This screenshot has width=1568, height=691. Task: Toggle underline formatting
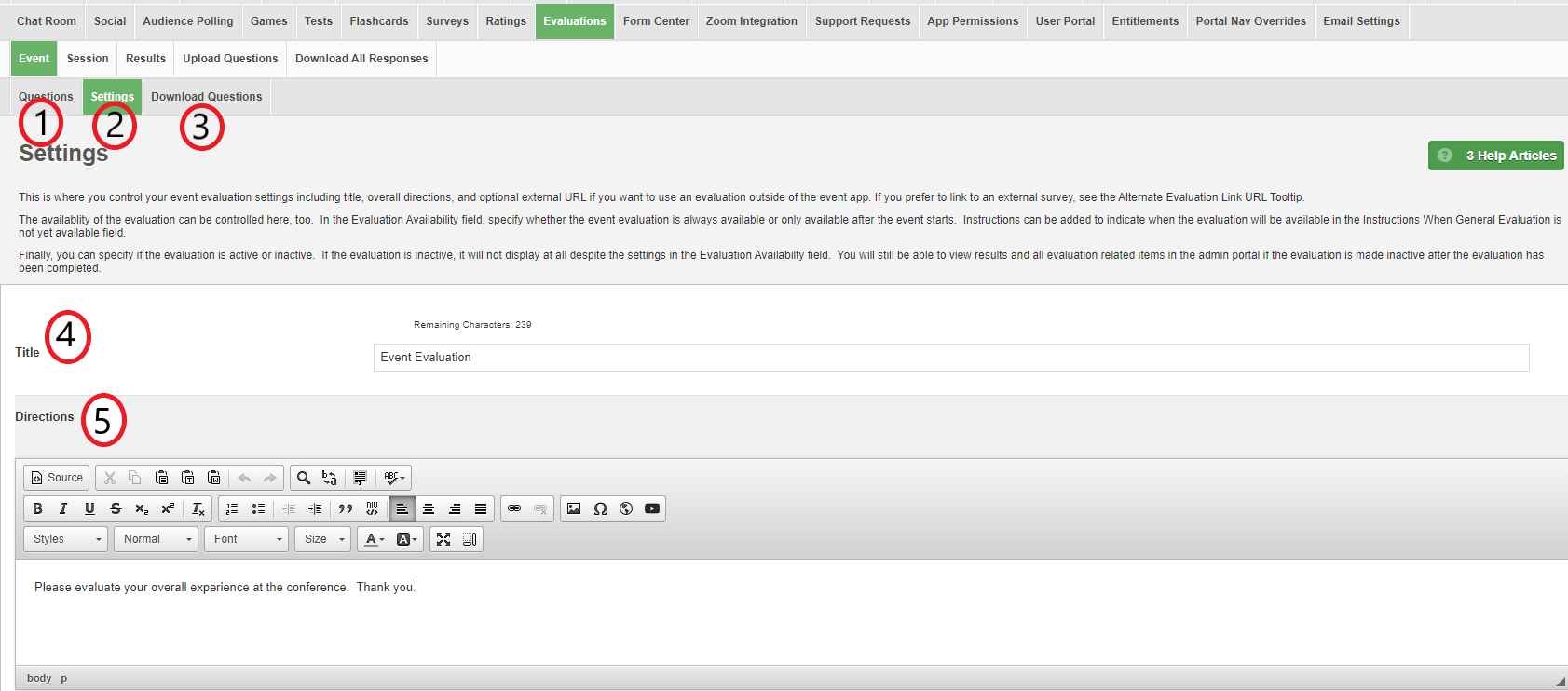pyautogui.click(x=89, y=508)
